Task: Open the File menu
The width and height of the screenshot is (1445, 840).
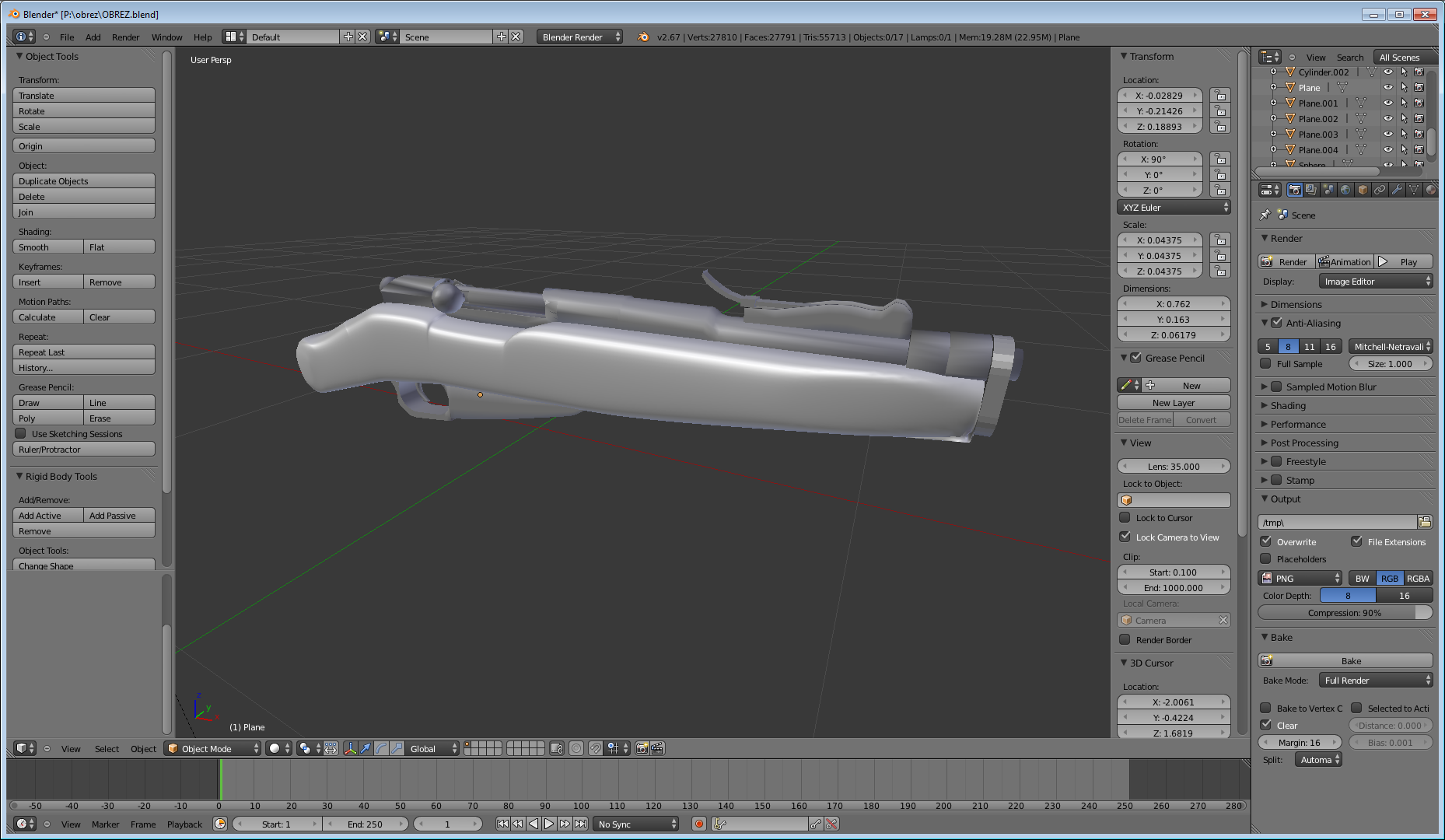Action: pyautogui.click(x=67, y=37)
